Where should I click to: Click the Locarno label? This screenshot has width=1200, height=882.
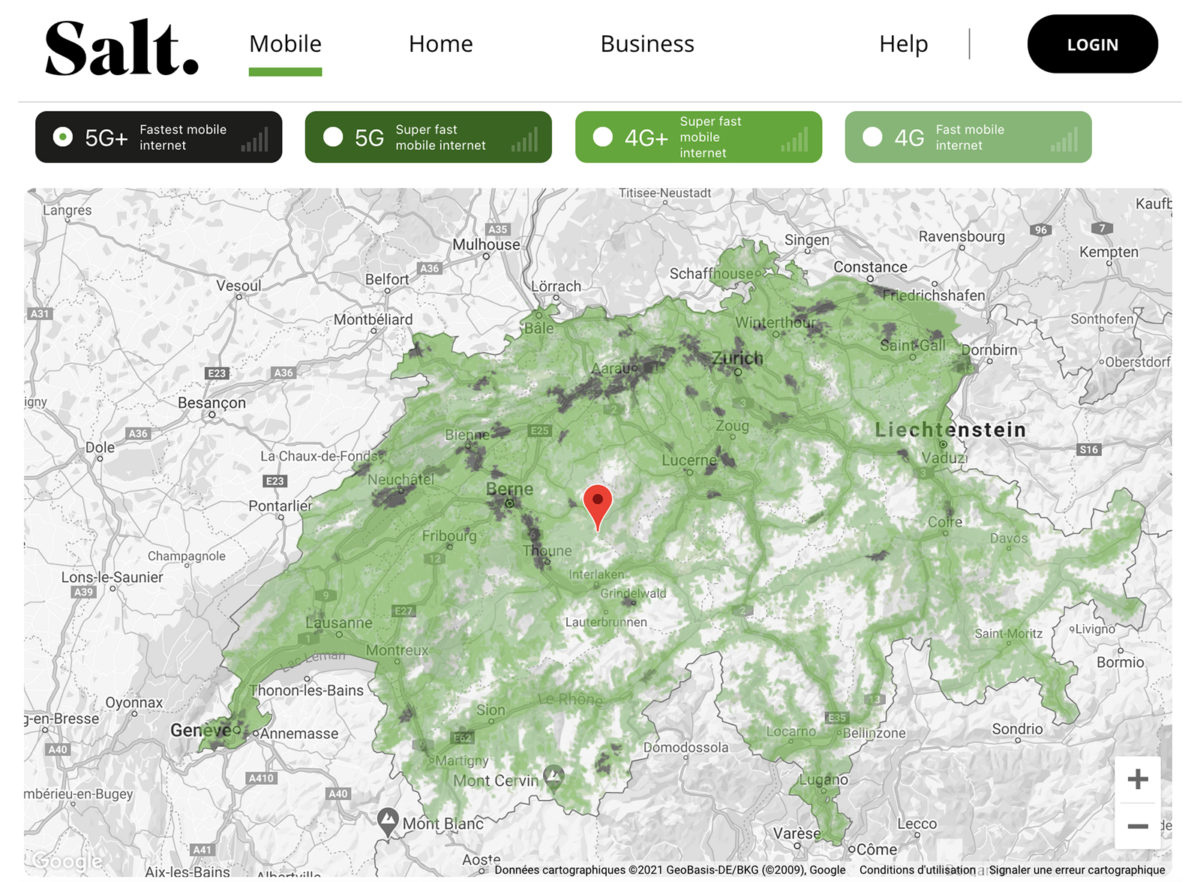point(791,731)
